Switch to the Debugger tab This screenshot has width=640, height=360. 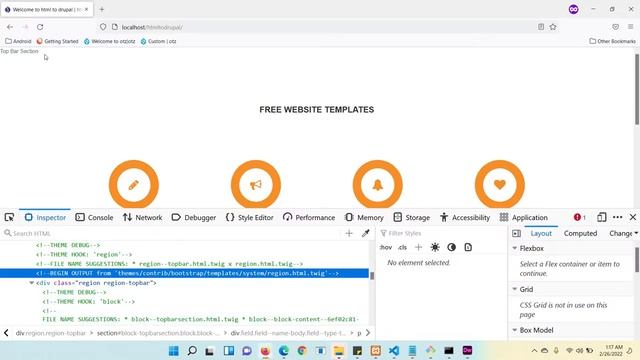[x=193, y=217]
